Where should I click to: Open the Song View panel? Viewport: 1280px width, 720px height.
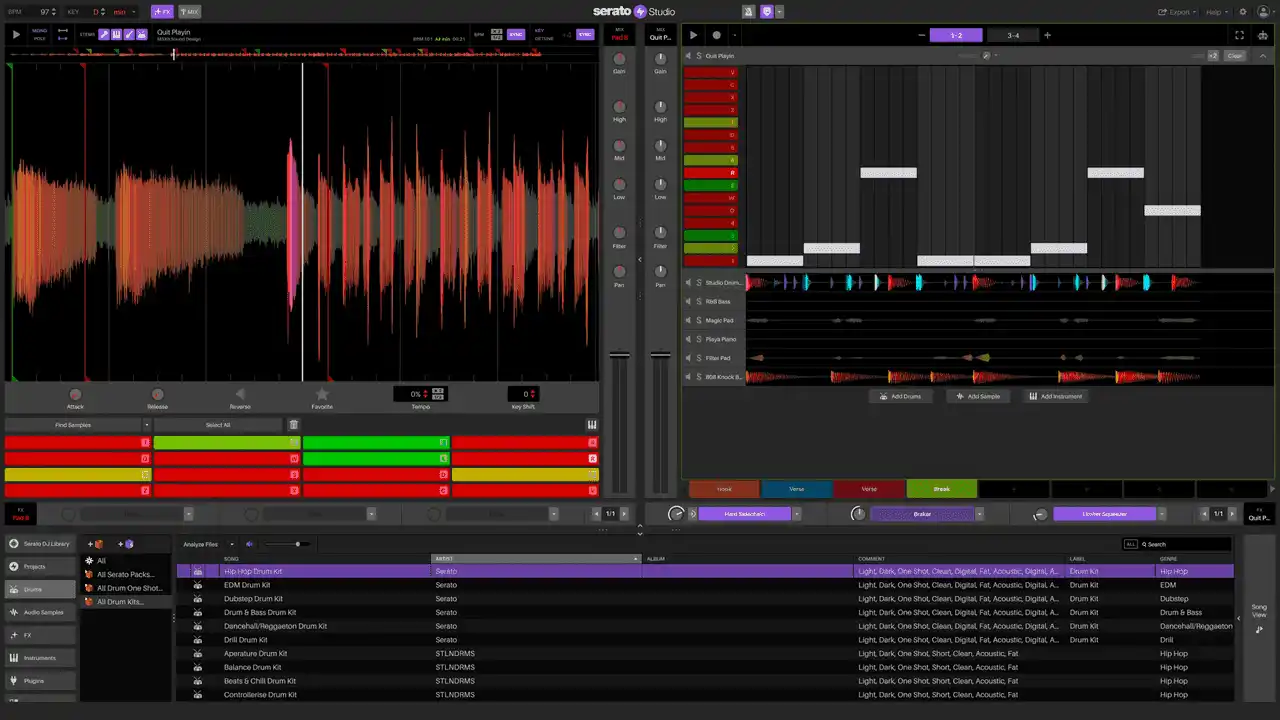pyautogui.click(x=1259, y=618)
